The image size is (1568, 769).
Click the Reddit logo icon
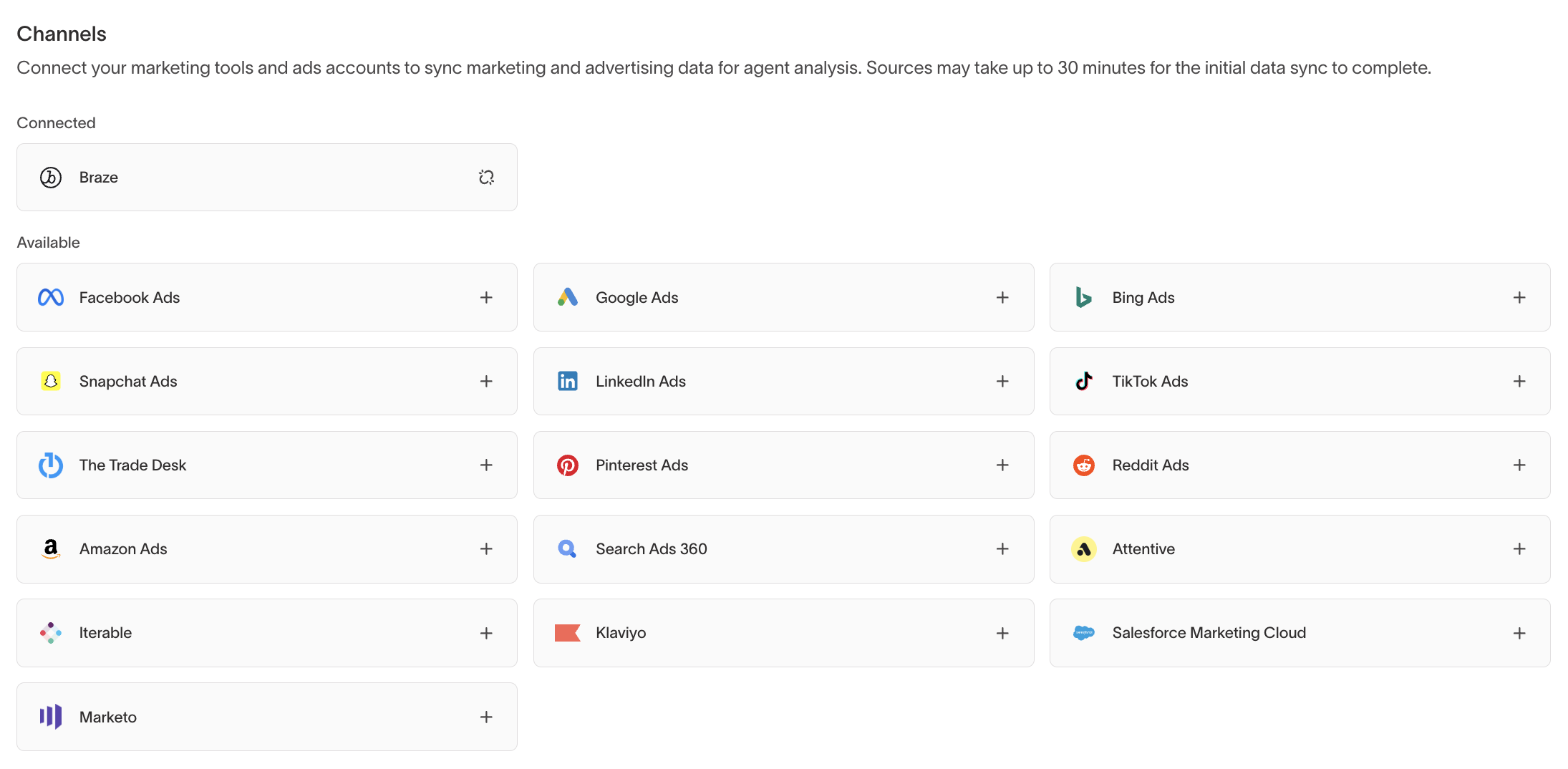(1084, 465)
